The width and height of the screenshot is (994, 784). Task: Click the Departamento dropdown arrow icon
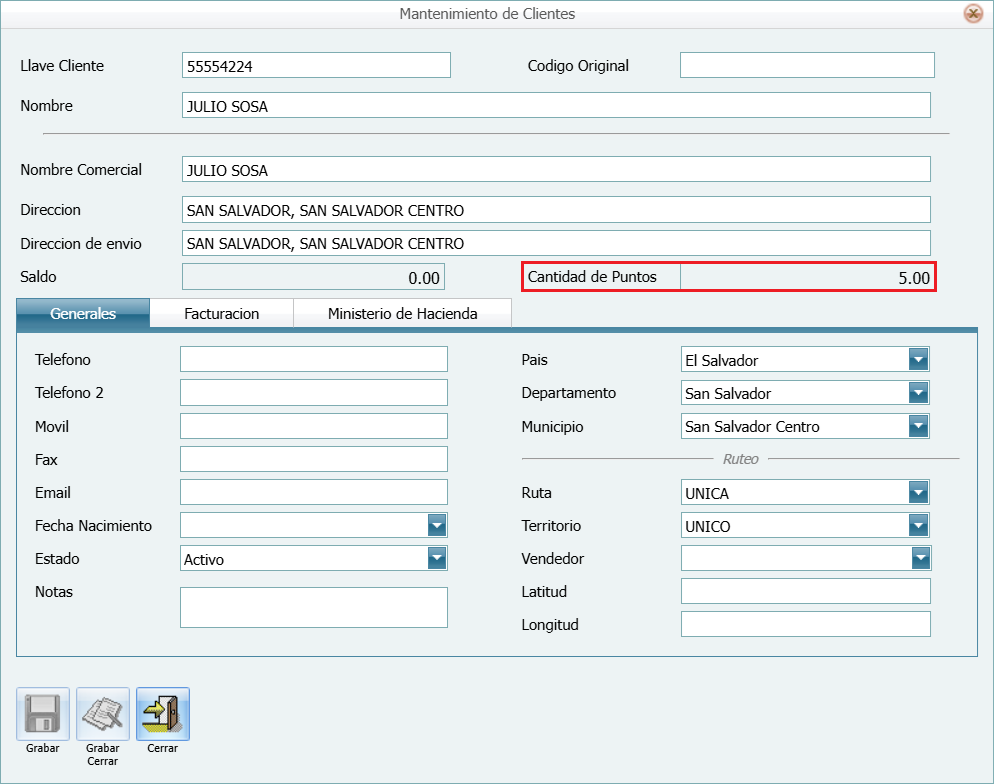coord(920,392)
